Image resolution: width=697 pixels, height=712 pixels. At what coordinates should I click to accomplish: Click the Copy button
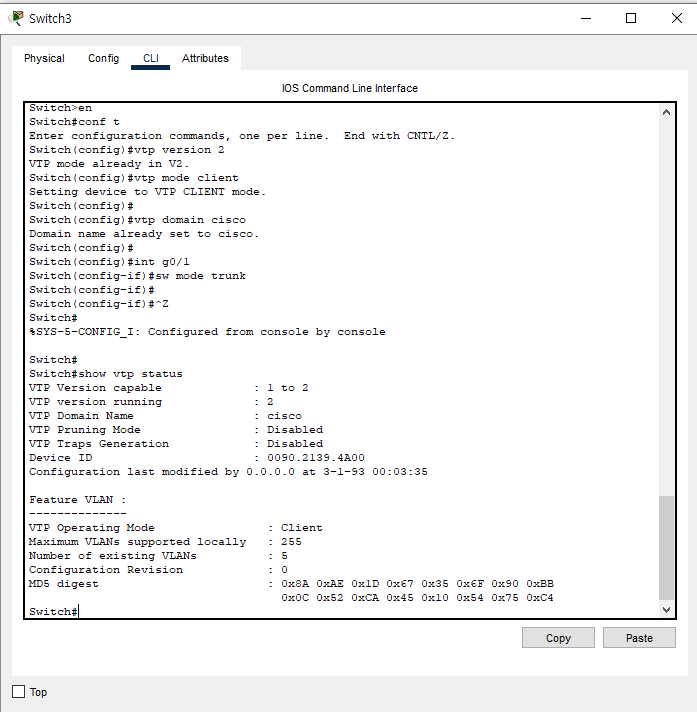click(558, 638)
